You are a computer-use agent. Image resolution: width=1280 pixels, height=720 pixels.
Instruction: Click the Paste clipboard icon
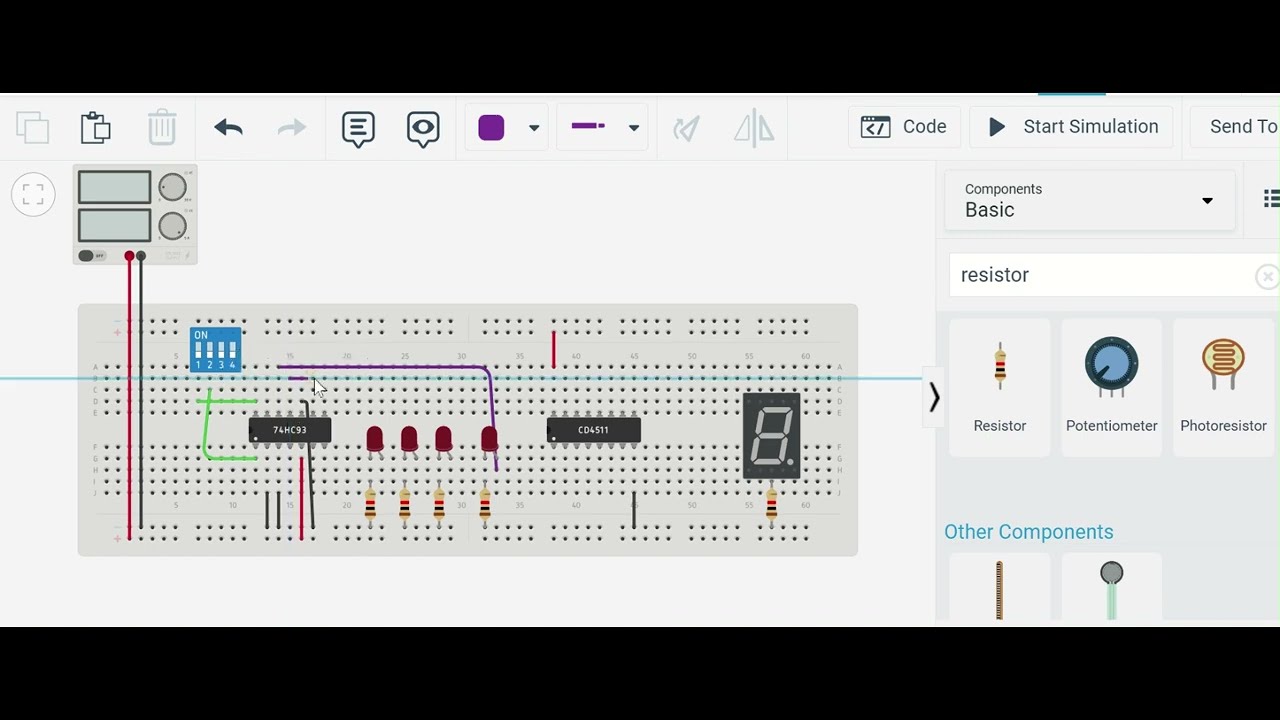(96, 127)
